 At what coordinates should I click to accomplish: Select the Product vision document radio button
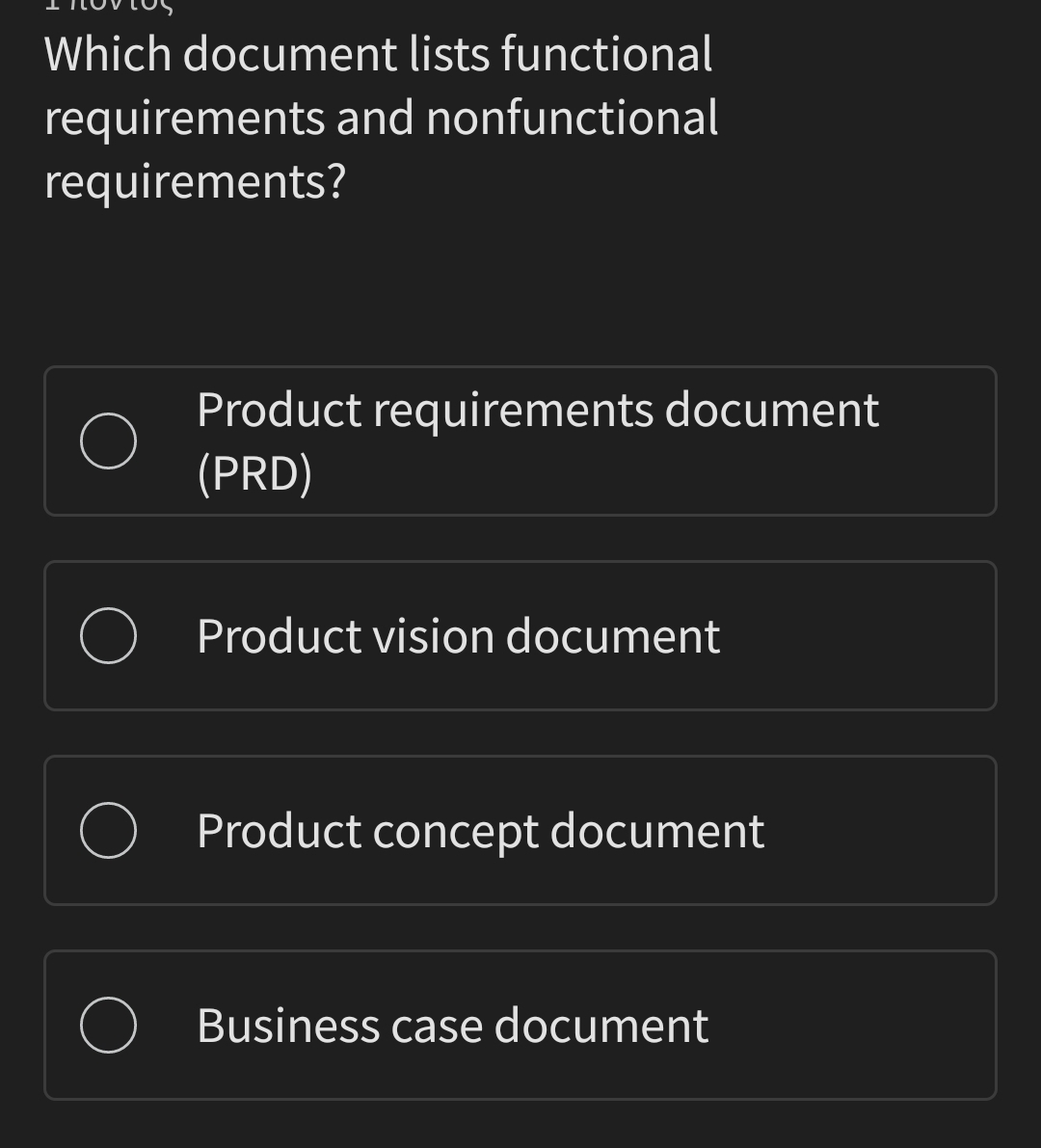pos(108,634)
